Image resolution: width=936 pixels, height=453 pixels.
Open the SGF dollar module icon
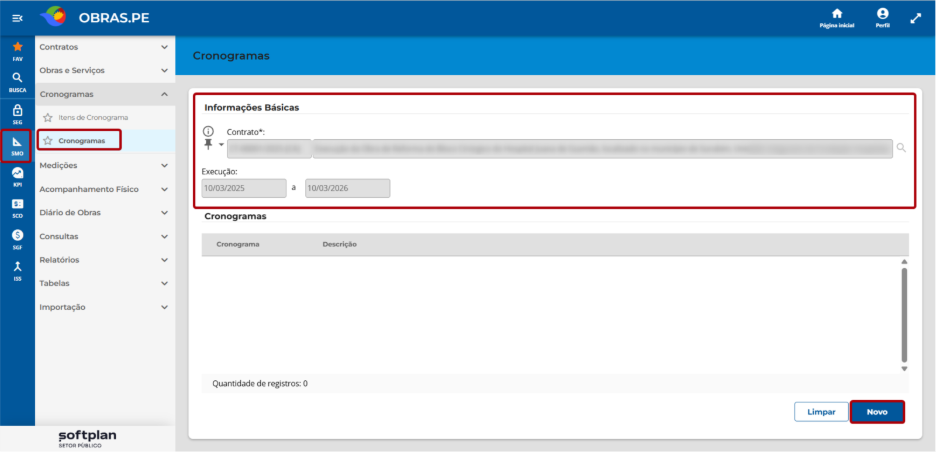(x=17, y=235)
